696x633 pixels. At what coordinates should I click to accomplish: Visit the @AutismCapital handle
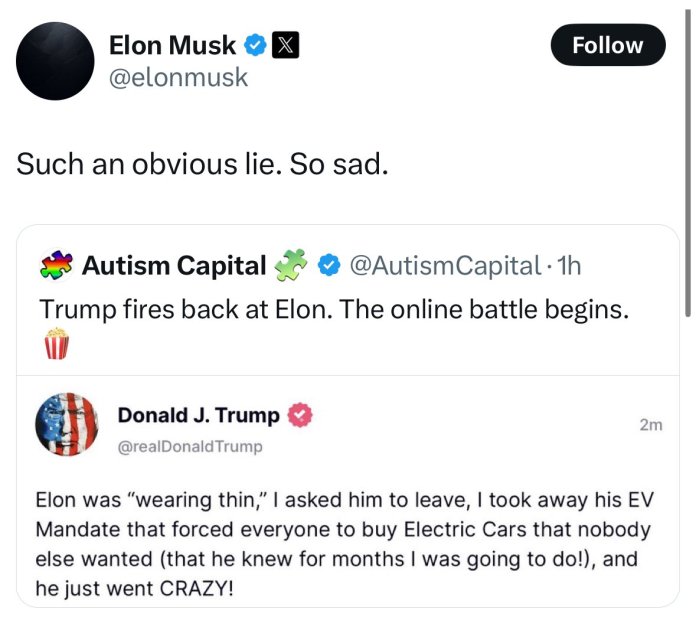click(443, 265)
